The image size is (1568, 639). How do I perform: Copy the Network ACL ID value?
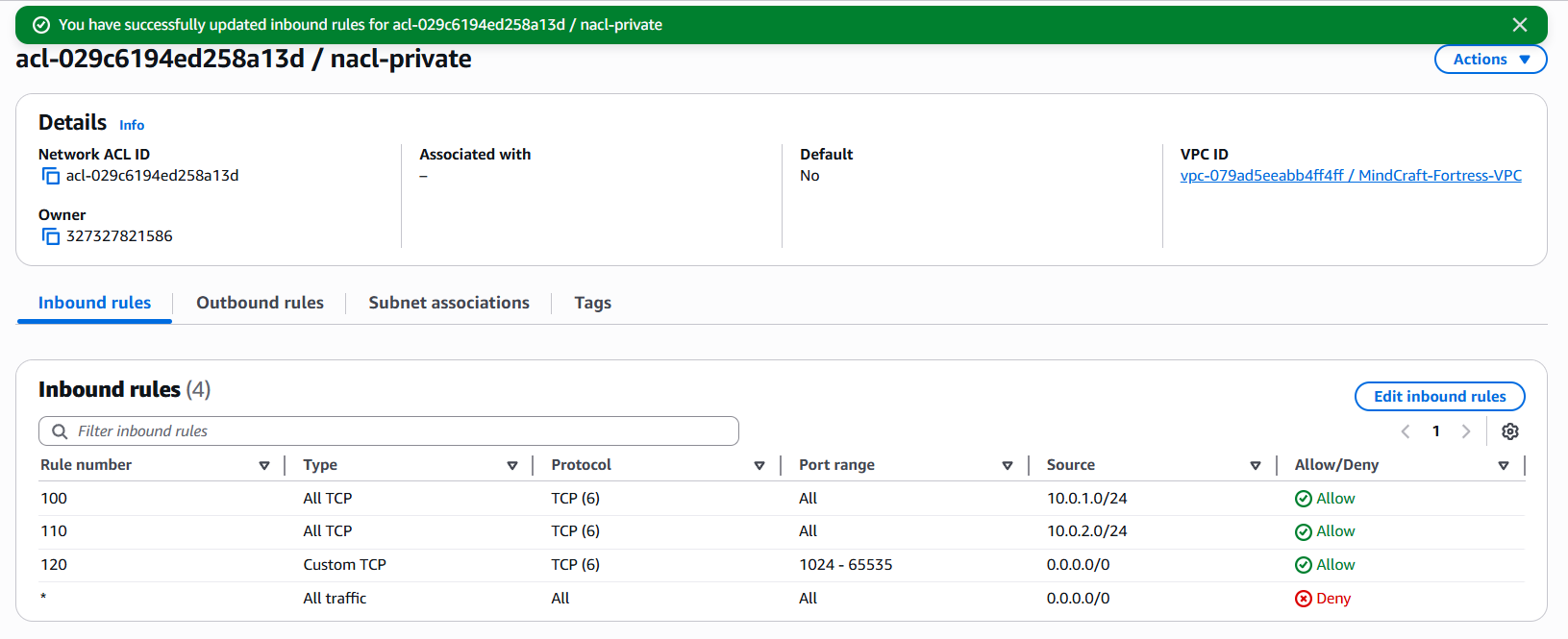click(51, 176)
